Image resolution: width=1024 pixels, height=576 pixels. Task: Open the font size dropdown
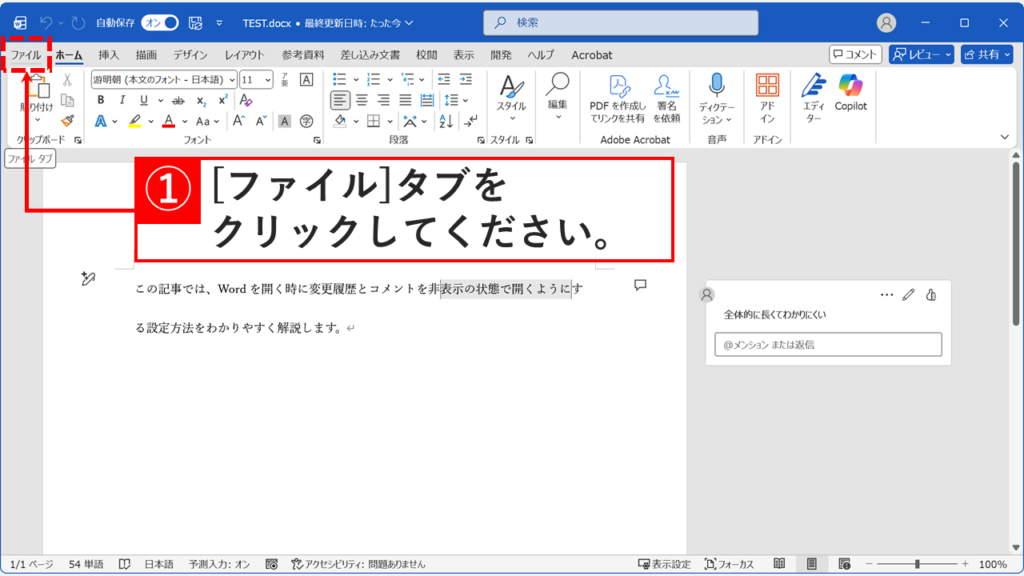tap(266, 78)
